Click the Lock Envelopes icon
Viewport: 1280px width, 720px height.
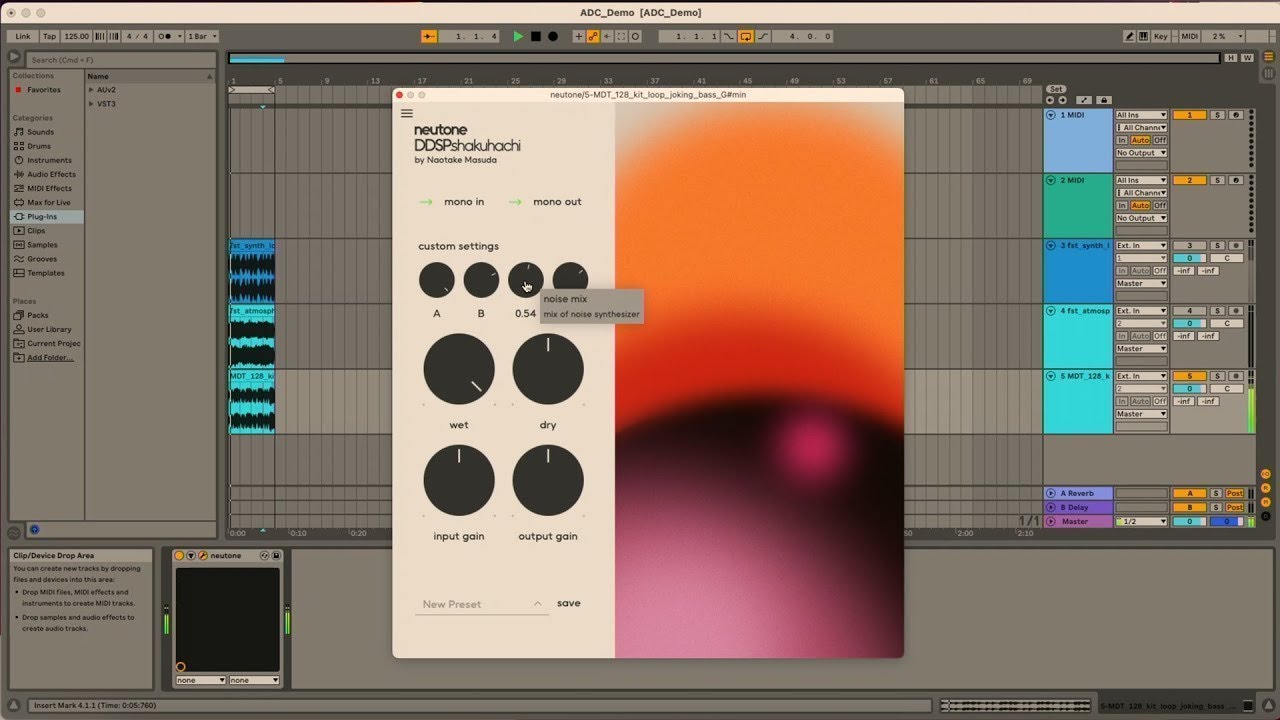1104,100
